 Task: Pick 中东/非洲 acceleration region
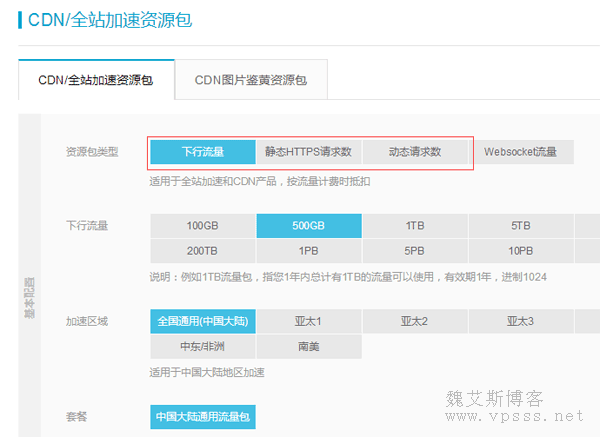(202, 347)
